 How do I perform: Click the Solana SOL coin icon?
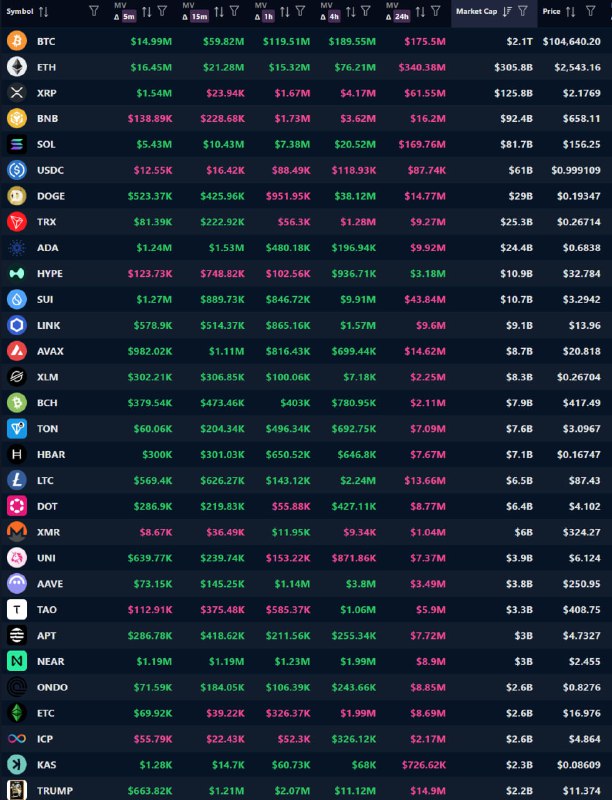pyautogui.click(x=17, y=144)
